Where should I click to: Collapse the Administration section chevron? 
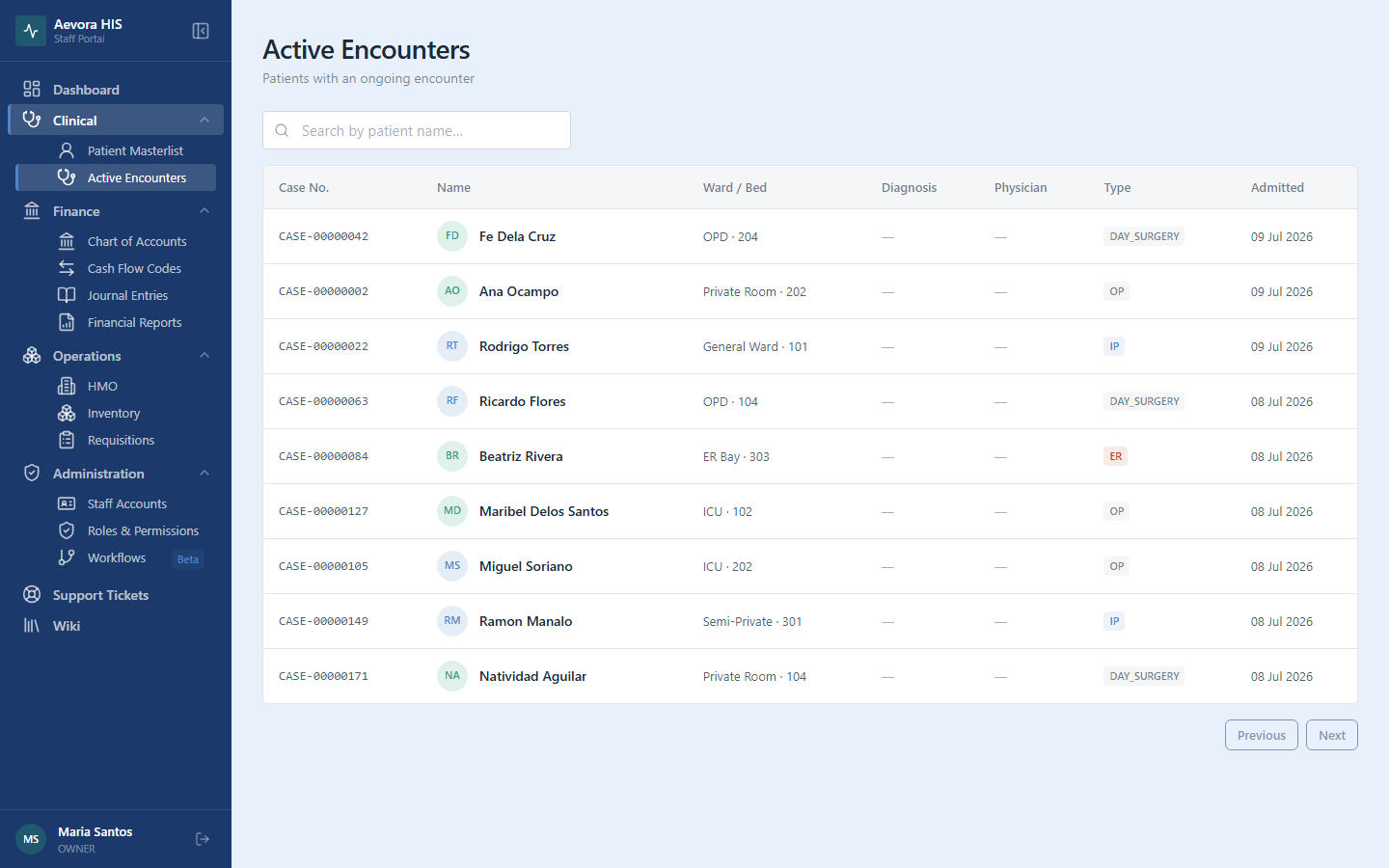(204, 474)
